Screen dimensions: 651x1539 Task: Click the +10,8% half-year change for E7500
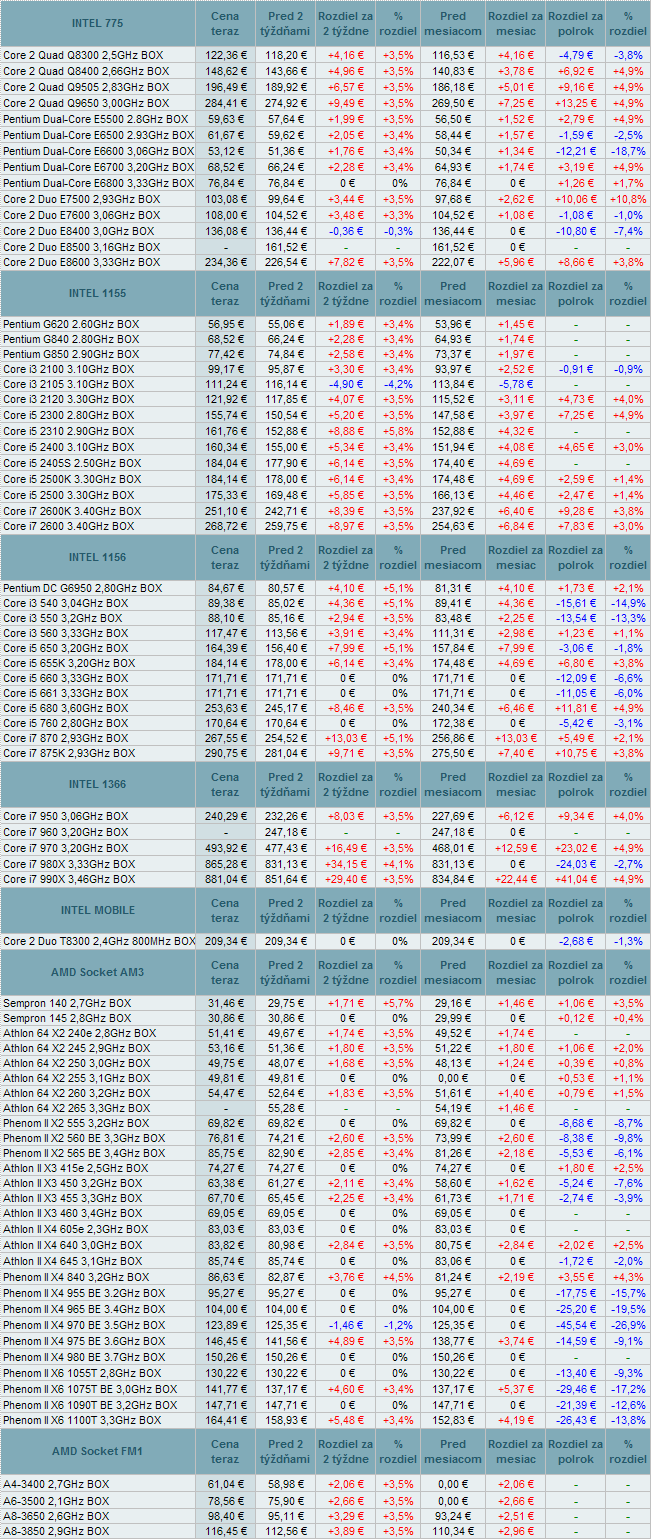click(628, 199)
